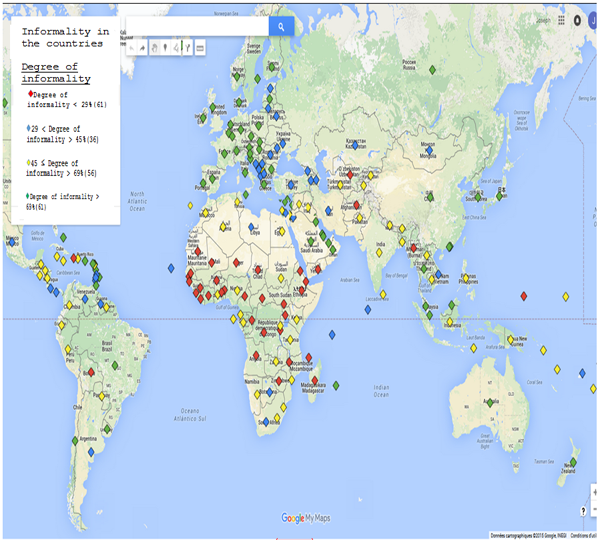Click the Redo arrow in map toolbar
The height and width of the screenshot is (540, 600).
click(x=142, y=48)
